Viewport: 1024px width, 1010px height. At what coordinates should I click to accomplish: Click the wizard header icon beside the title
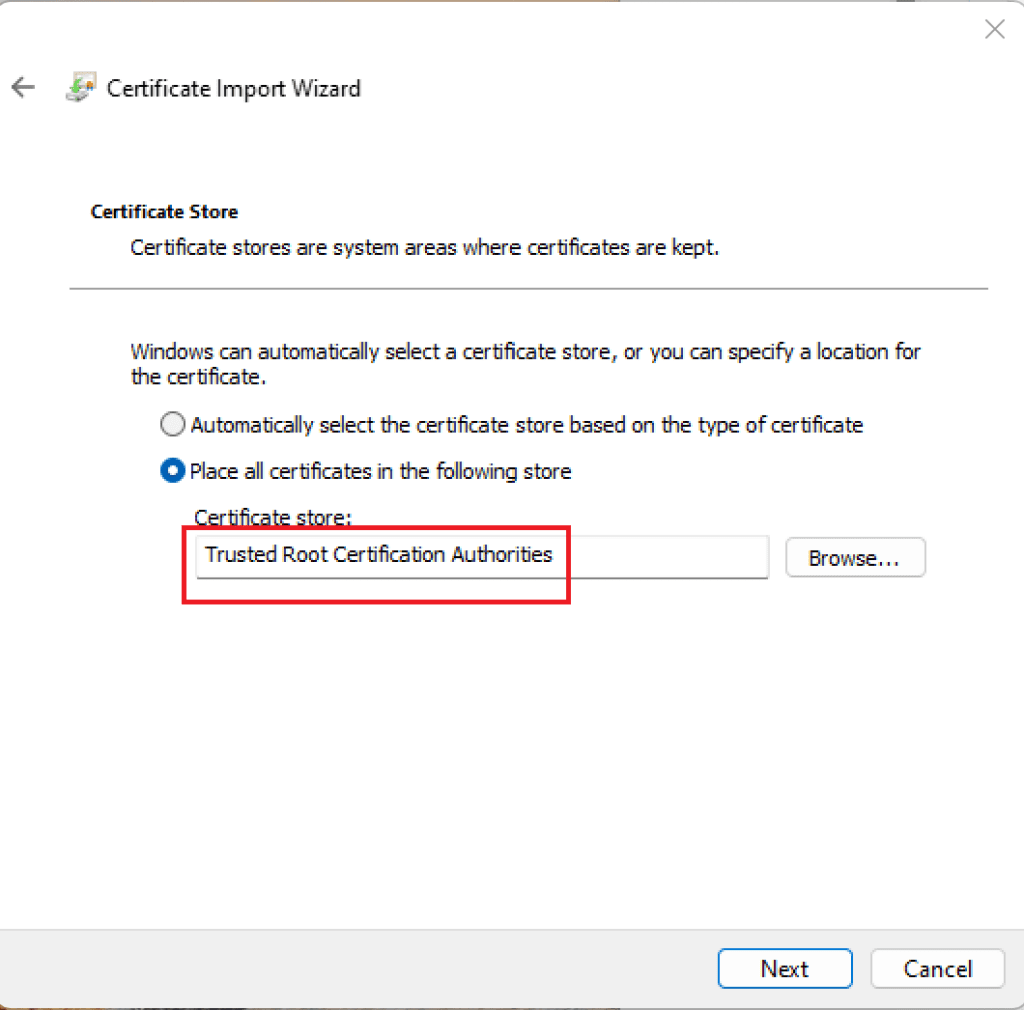pos(81,87)
